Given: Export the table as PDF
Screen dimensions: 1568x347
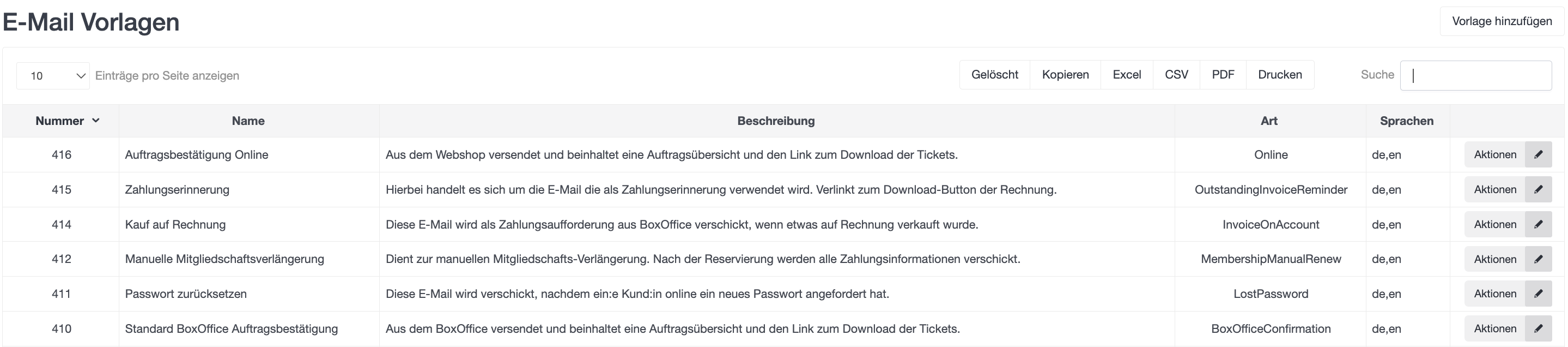Looking at the screenshot, I should (x=1223, y=74).
